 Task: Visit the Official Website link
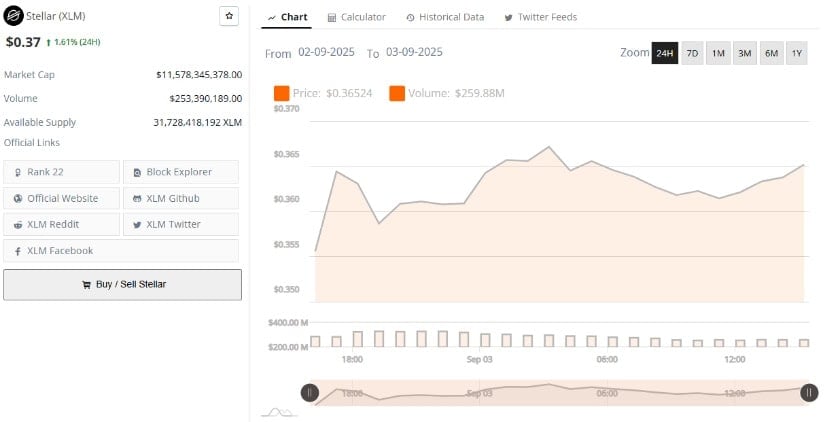62,198
